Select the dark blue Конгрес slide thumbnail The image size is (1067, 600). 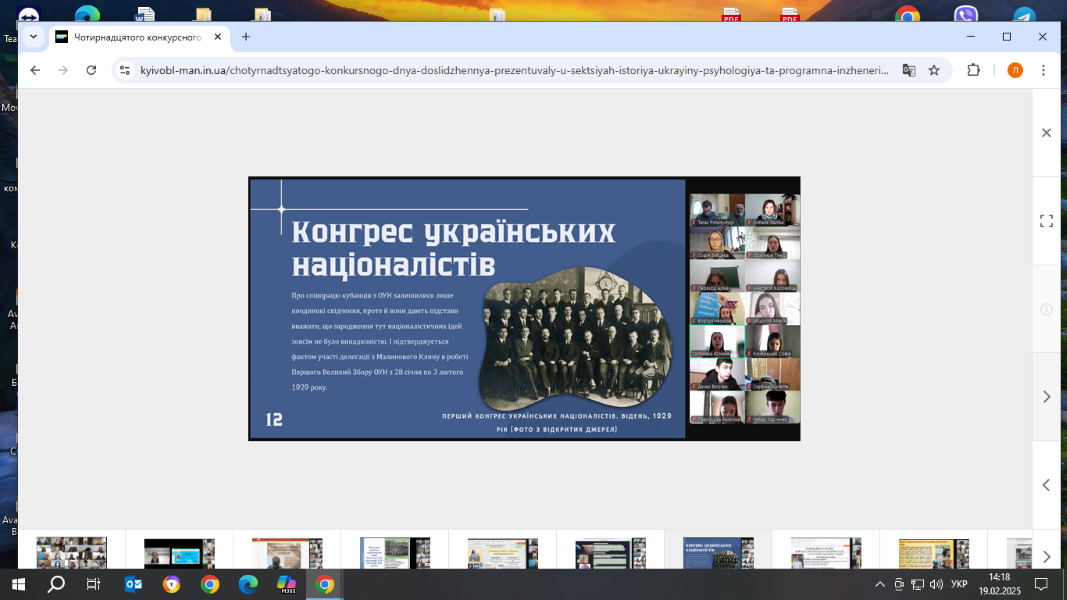(x=718, y=553)
